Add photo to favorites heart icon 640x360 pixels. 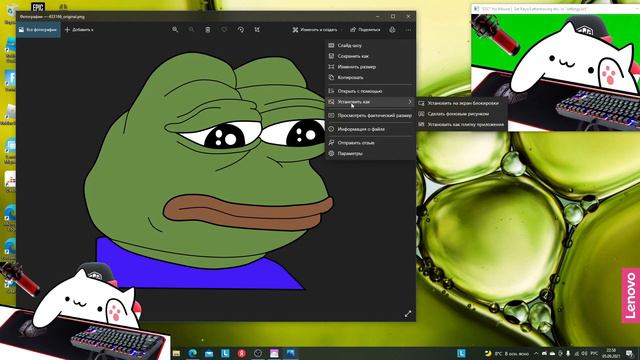[224, 29]
